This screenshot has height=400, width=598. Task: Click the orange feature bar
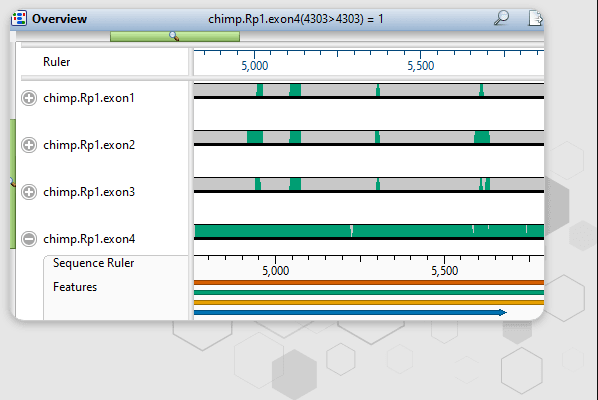click(x=369, y=283)
